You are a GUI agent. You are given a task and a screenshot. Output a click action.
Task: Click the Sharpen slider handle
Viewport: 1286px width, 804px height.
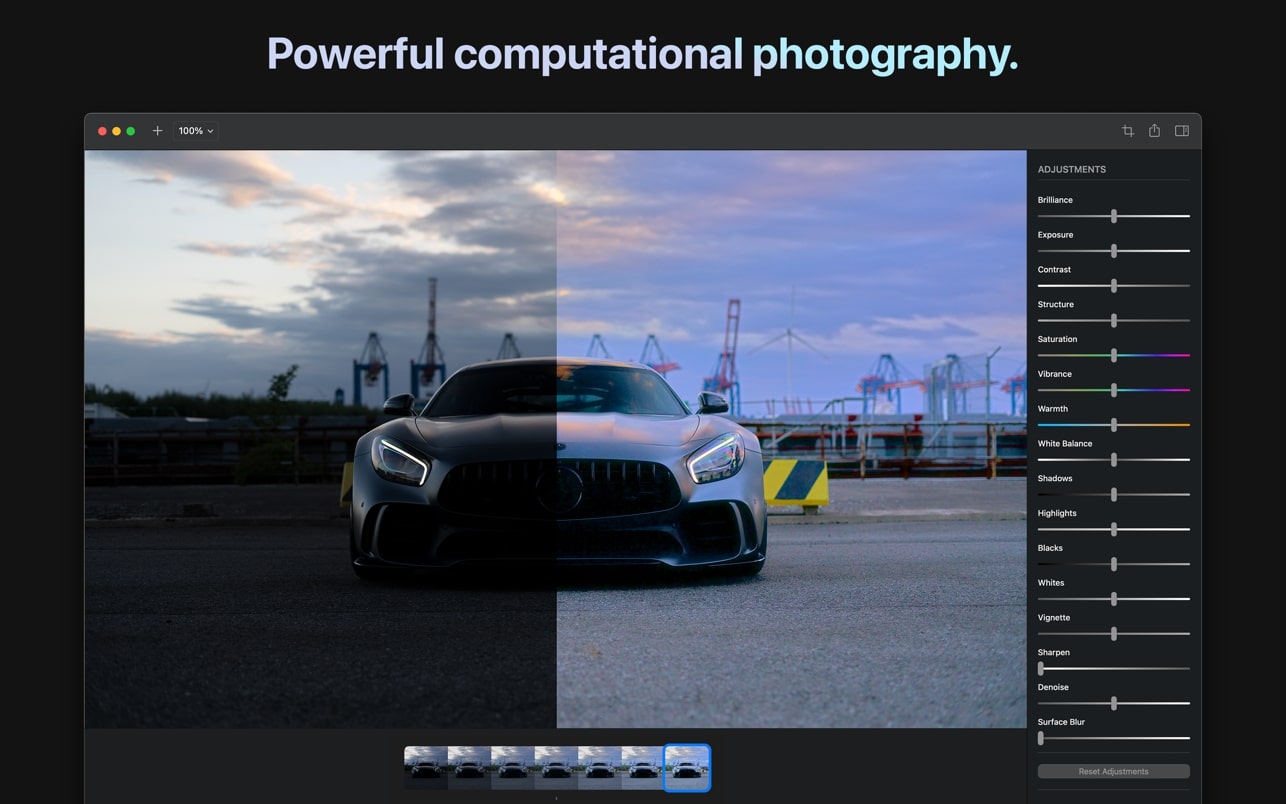click(x=1041, y=668)
